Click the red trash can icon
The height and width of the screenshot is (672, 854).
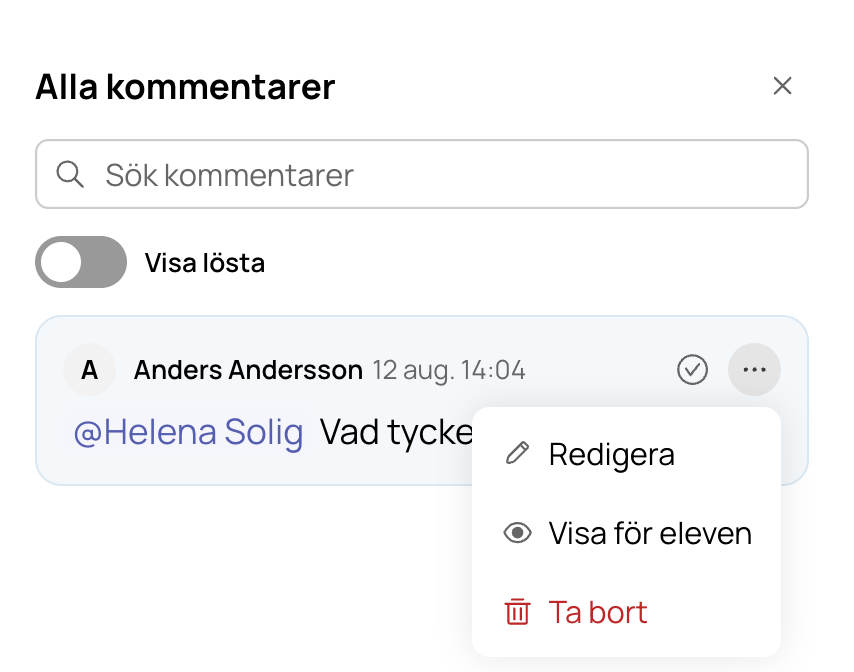point(517,612)
